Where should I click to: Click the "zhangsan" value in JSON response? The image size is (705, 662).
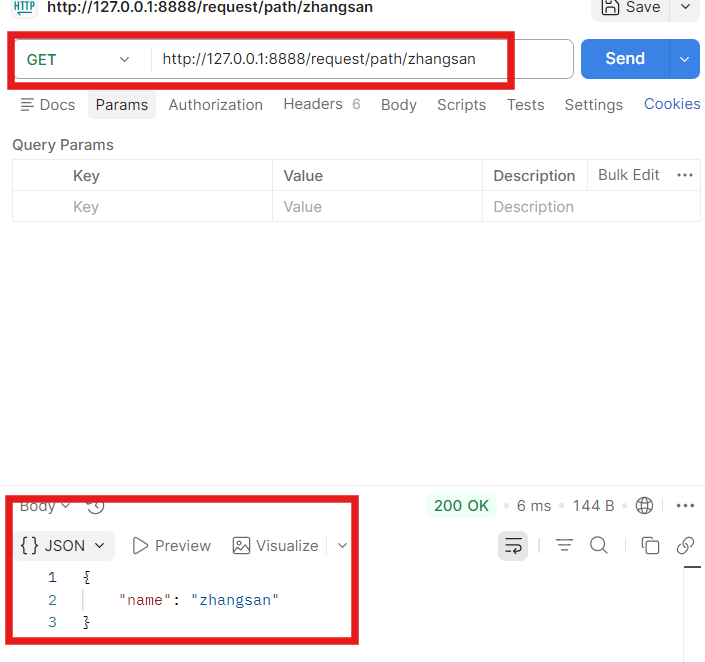pos(235,600)
